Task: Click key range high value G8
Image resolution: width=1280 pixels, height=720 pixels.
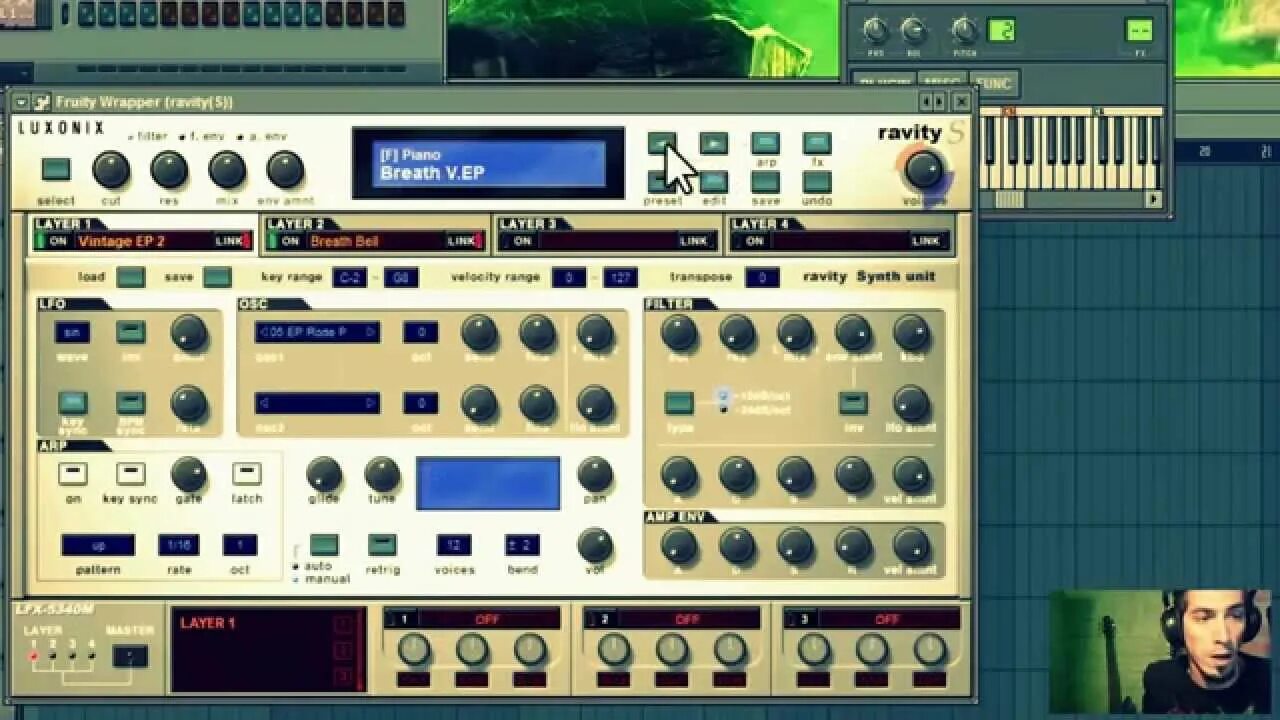Action: coord(401,277)
